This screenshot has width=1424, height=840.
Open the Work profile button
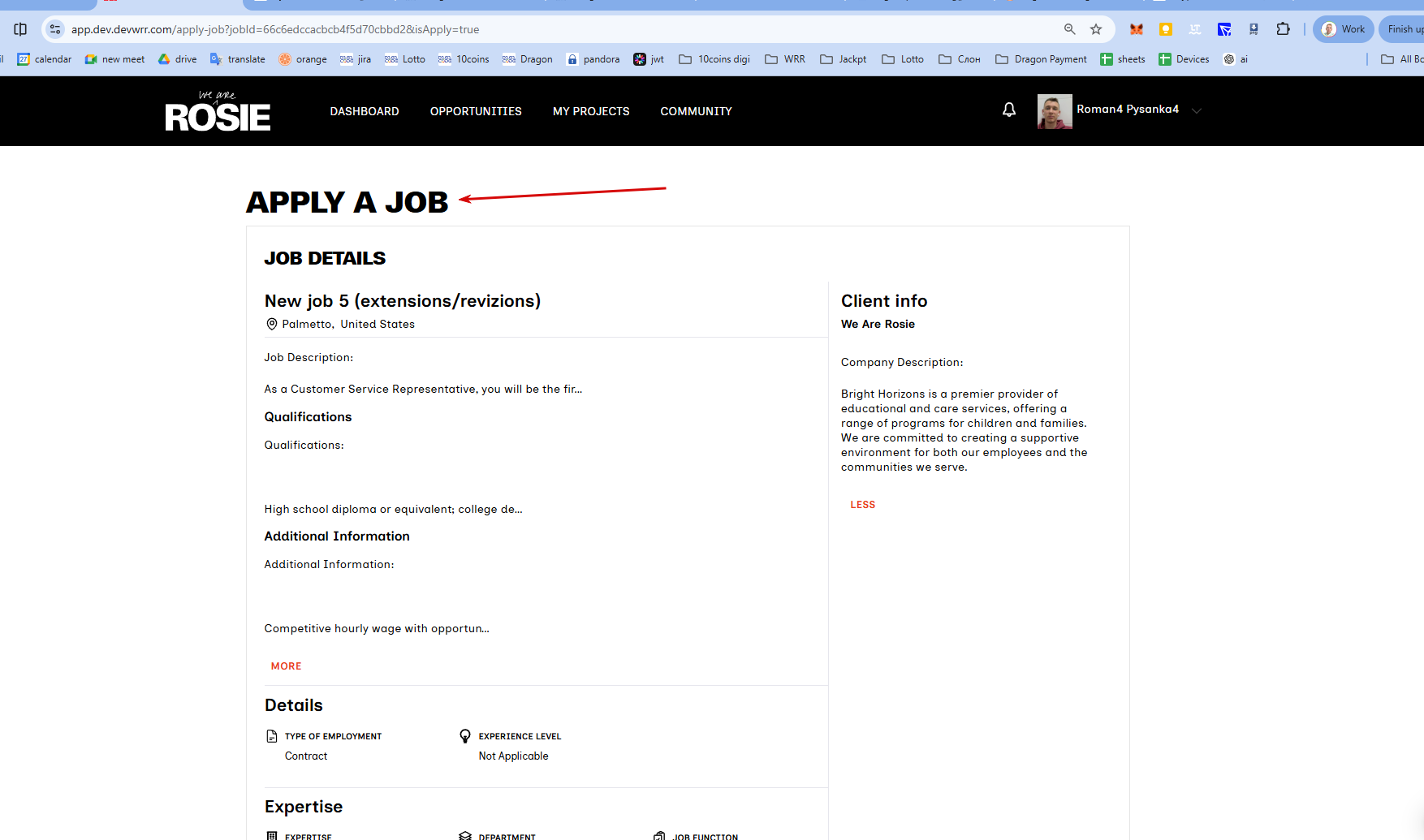pyautogui.click(x=1344, y=29)
